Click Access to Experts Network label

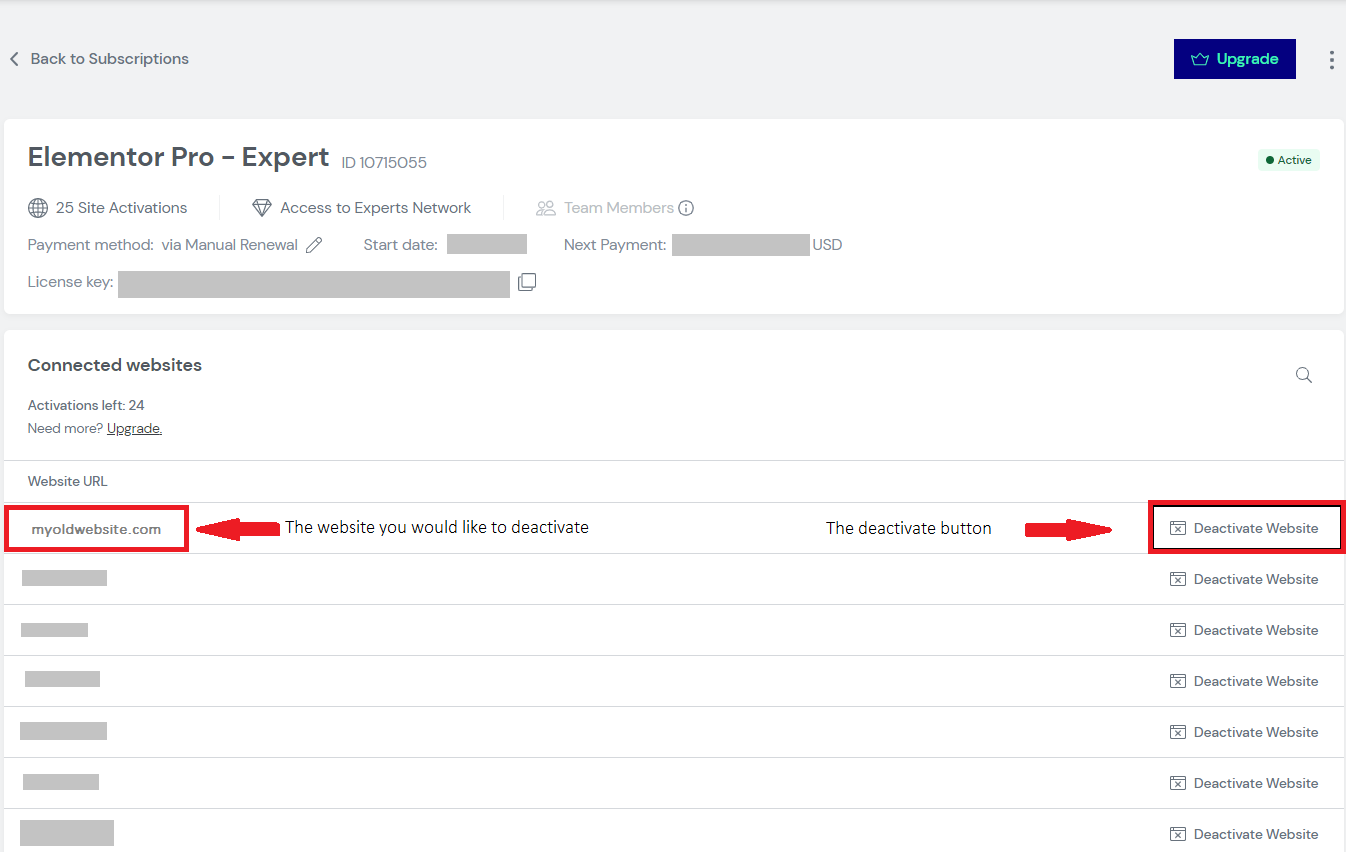tap(376, 208)
